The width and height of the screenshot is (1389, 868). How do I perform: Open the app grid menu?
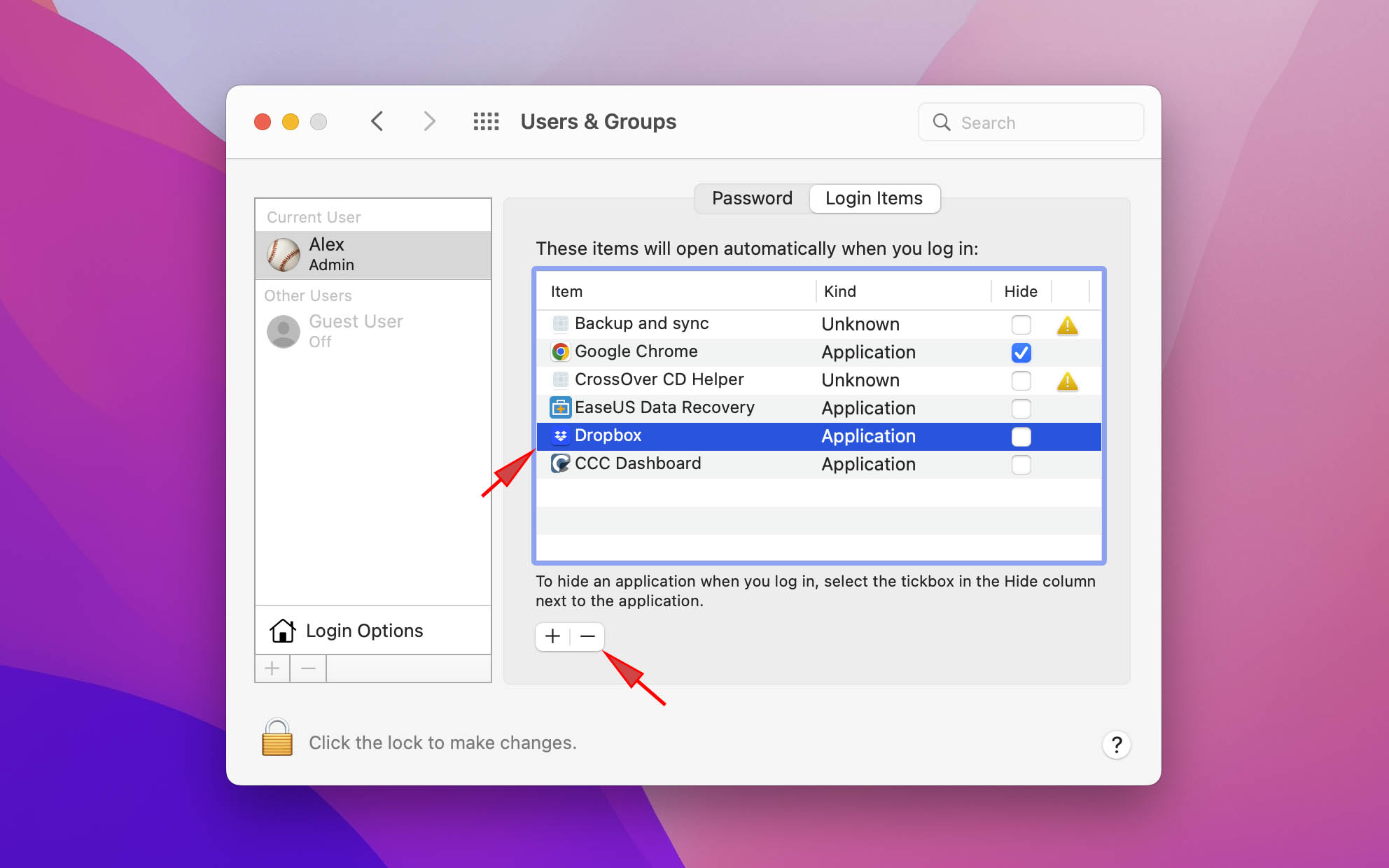(486, 121)
